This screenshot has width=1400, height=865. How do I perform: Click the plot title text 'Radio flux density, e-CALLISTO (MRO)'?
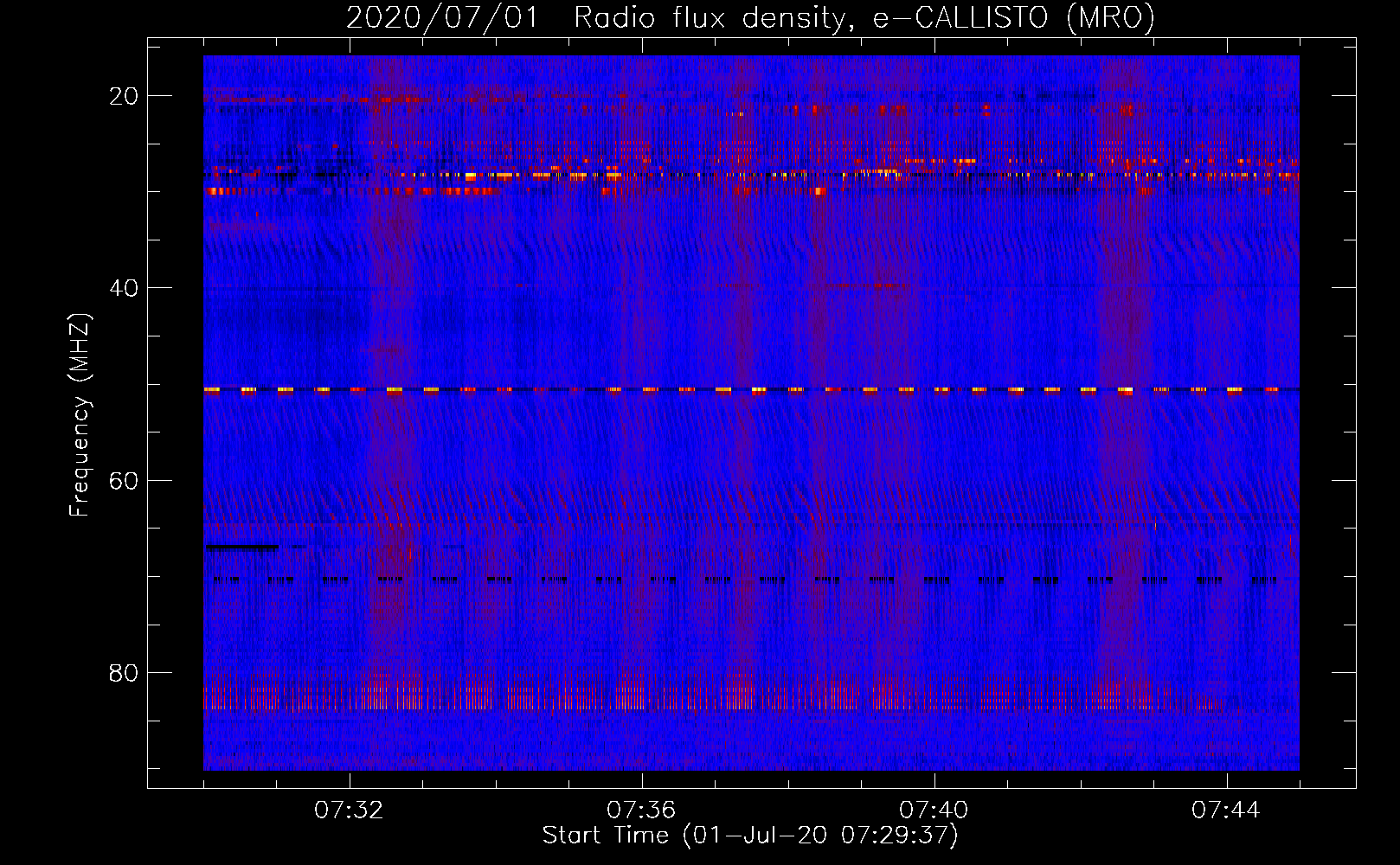tap(864, 17)
